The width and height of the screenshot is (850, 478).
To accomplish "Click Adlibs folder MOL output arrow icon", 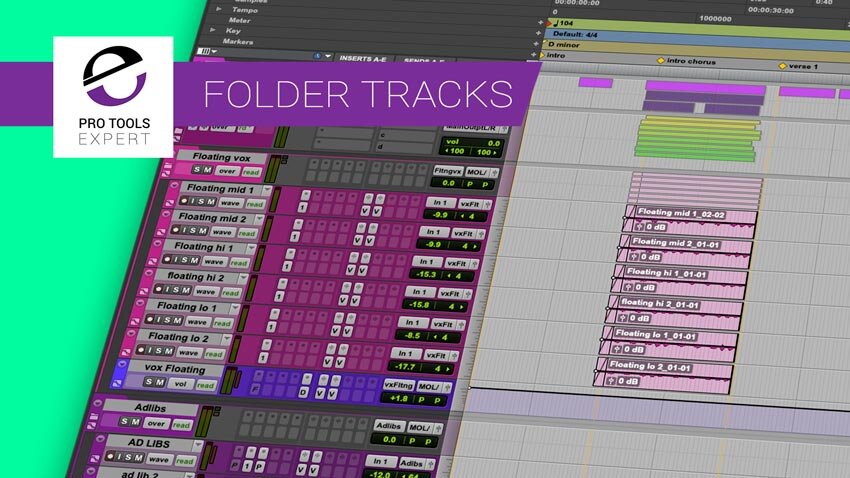I will (x=438, y=429).
